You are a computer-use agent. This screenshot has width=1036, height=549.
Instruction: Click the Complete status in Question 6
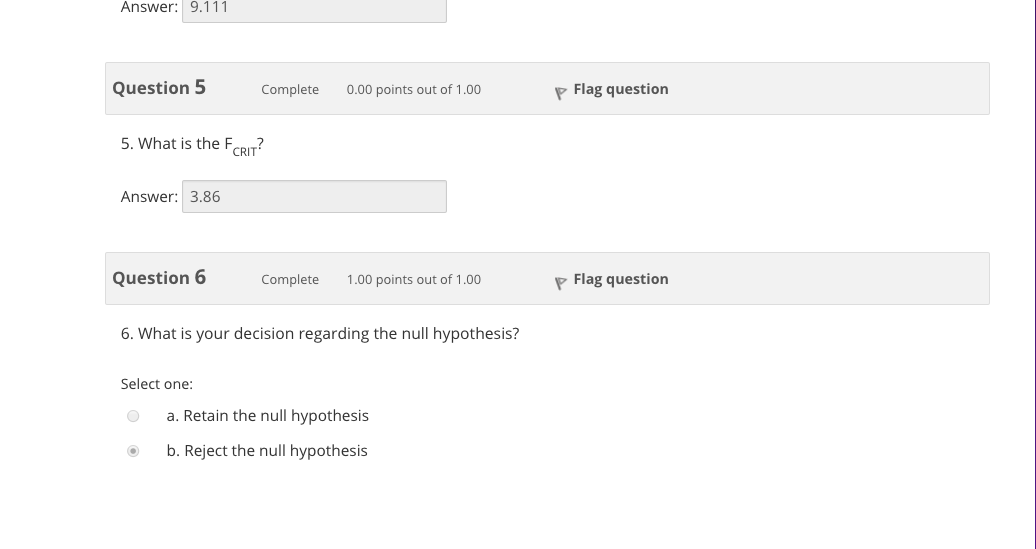(x=290, y=280)
